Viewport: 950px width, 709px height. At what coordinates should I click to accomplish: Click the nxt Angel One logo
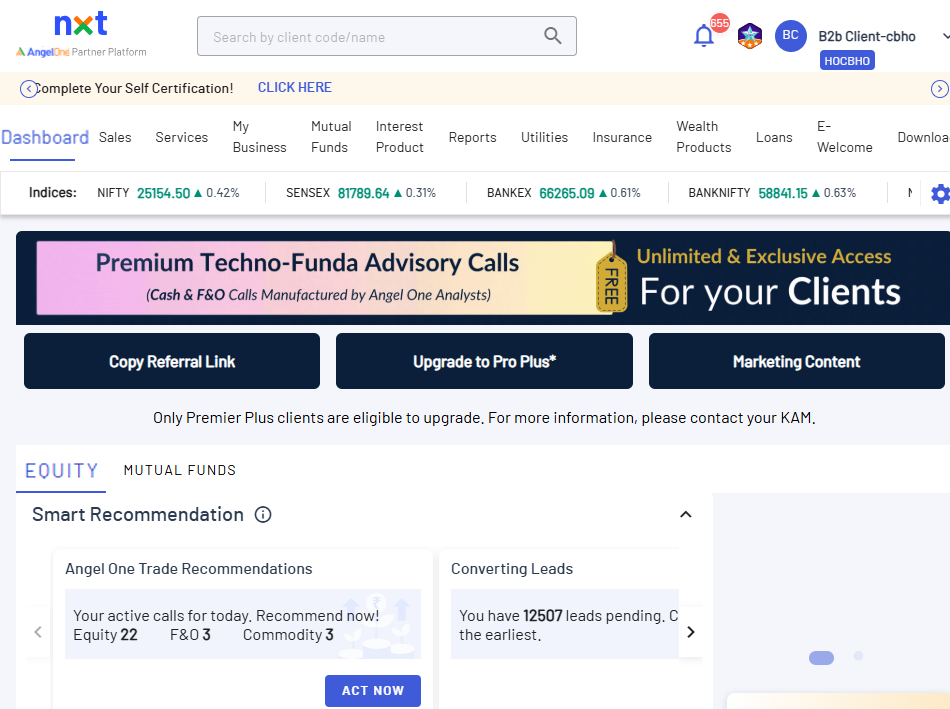[x=81, y=36]
